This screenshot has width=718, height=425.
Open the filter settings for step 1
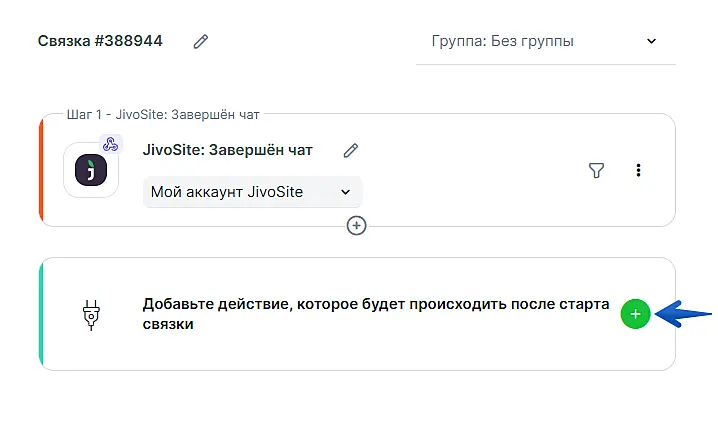596,171
